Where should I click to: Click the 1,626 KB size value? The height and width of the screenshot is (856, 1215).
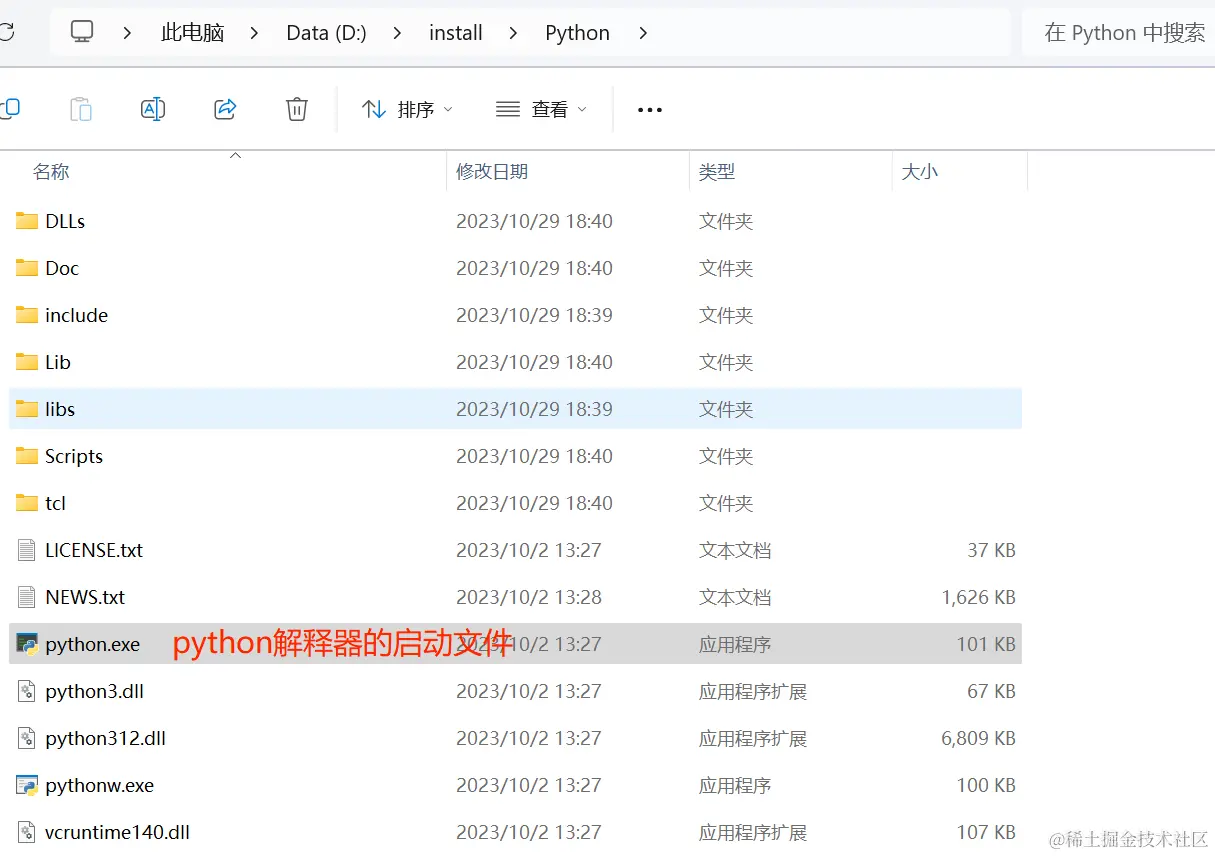coord(978,597)
